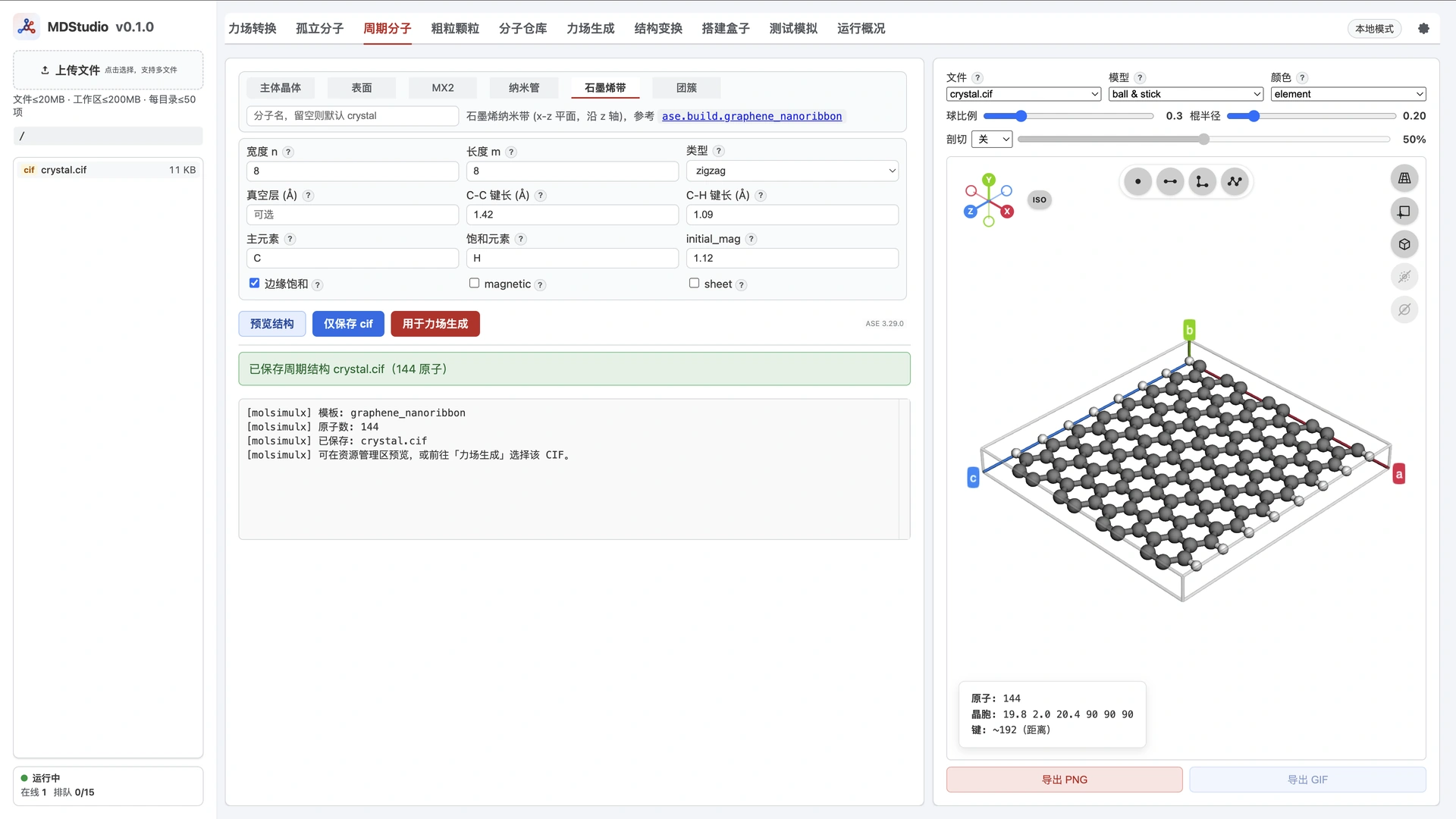Viewport: 1456px width, 819px height.
Task: Switch to the 力场转换 tab
Action: click(x=253, y=28)
